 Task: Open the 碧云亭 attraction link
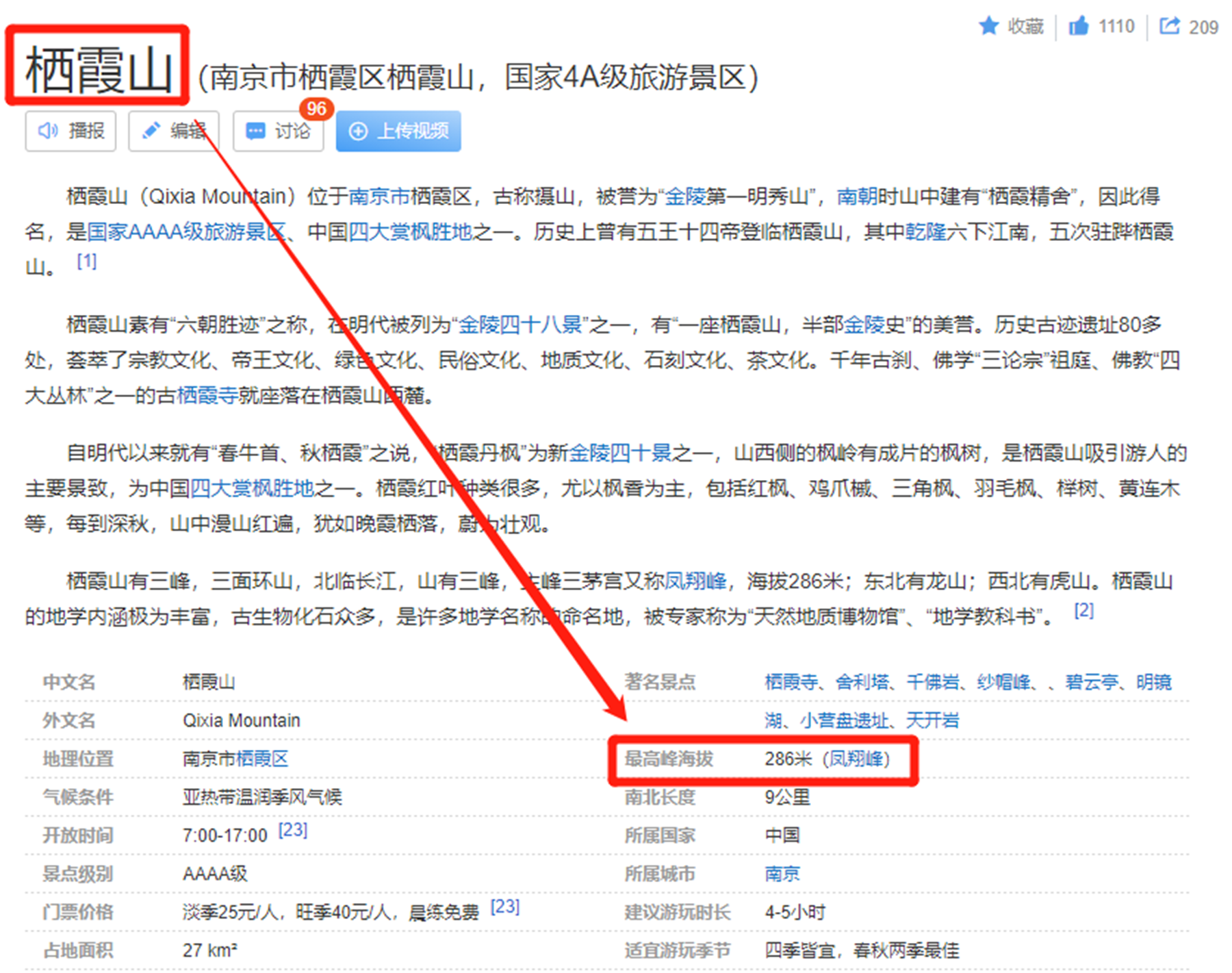(x=1092, y=682)
